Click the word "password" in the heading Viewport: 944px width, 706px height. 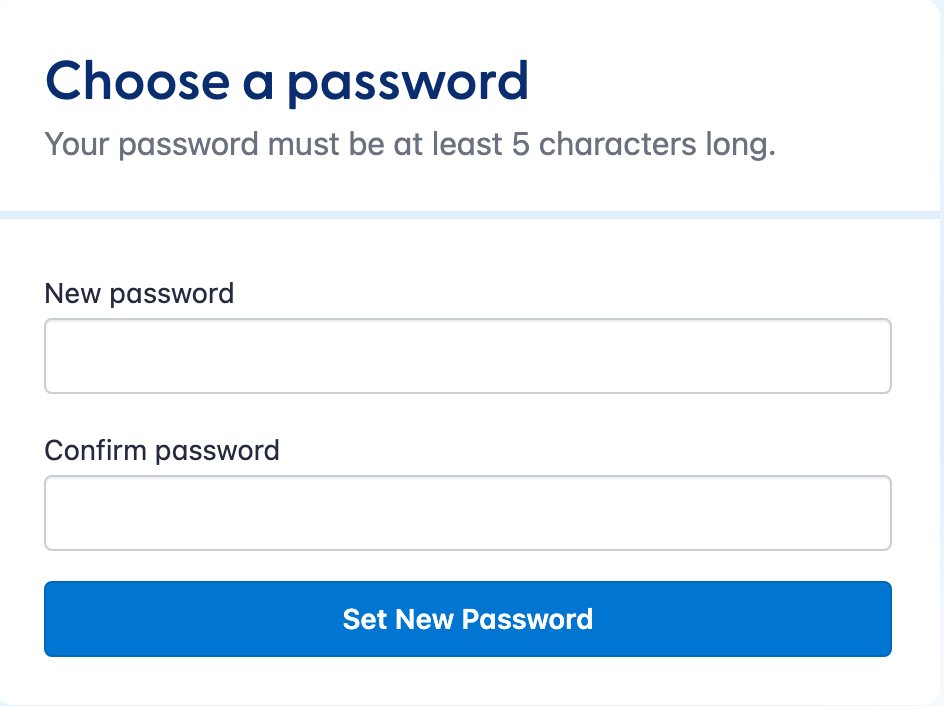click(x=408, y=83)
